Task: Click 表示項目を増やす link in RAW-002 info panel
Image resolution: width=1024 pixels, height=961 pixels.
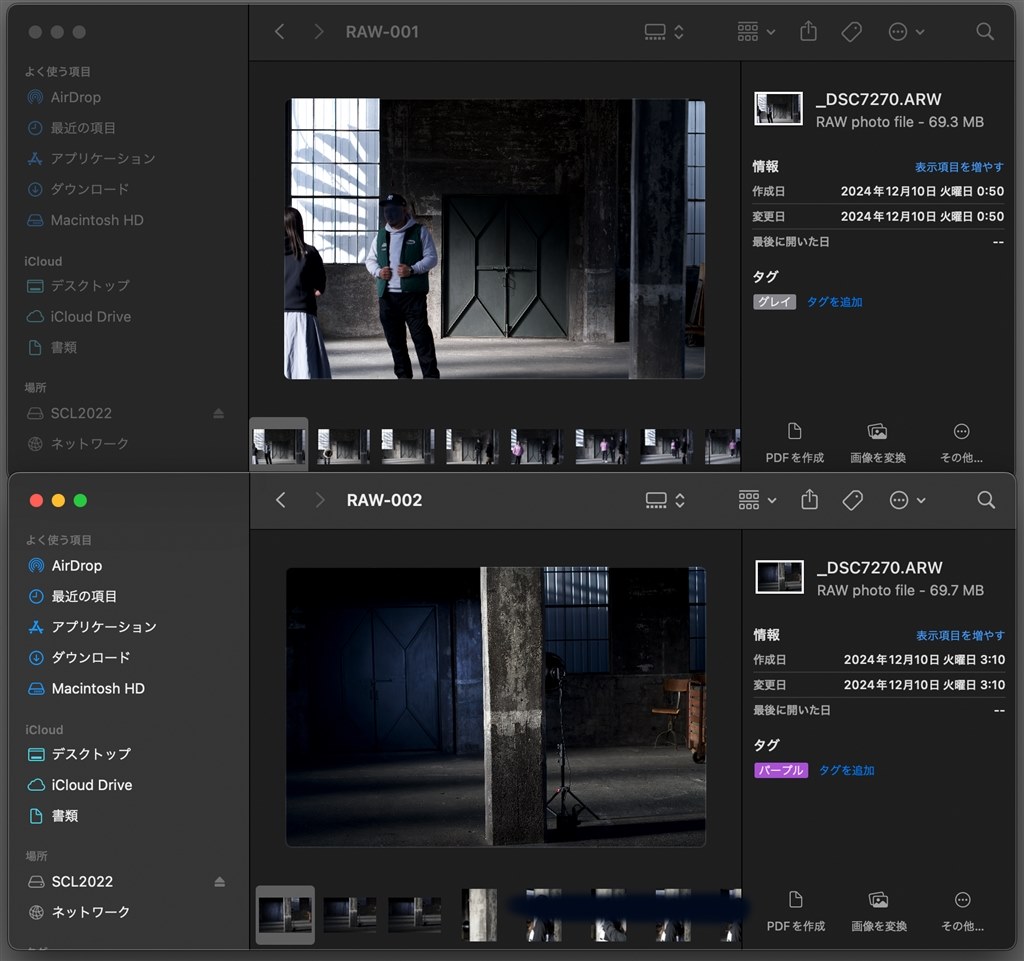Action: tap(960, 635)
